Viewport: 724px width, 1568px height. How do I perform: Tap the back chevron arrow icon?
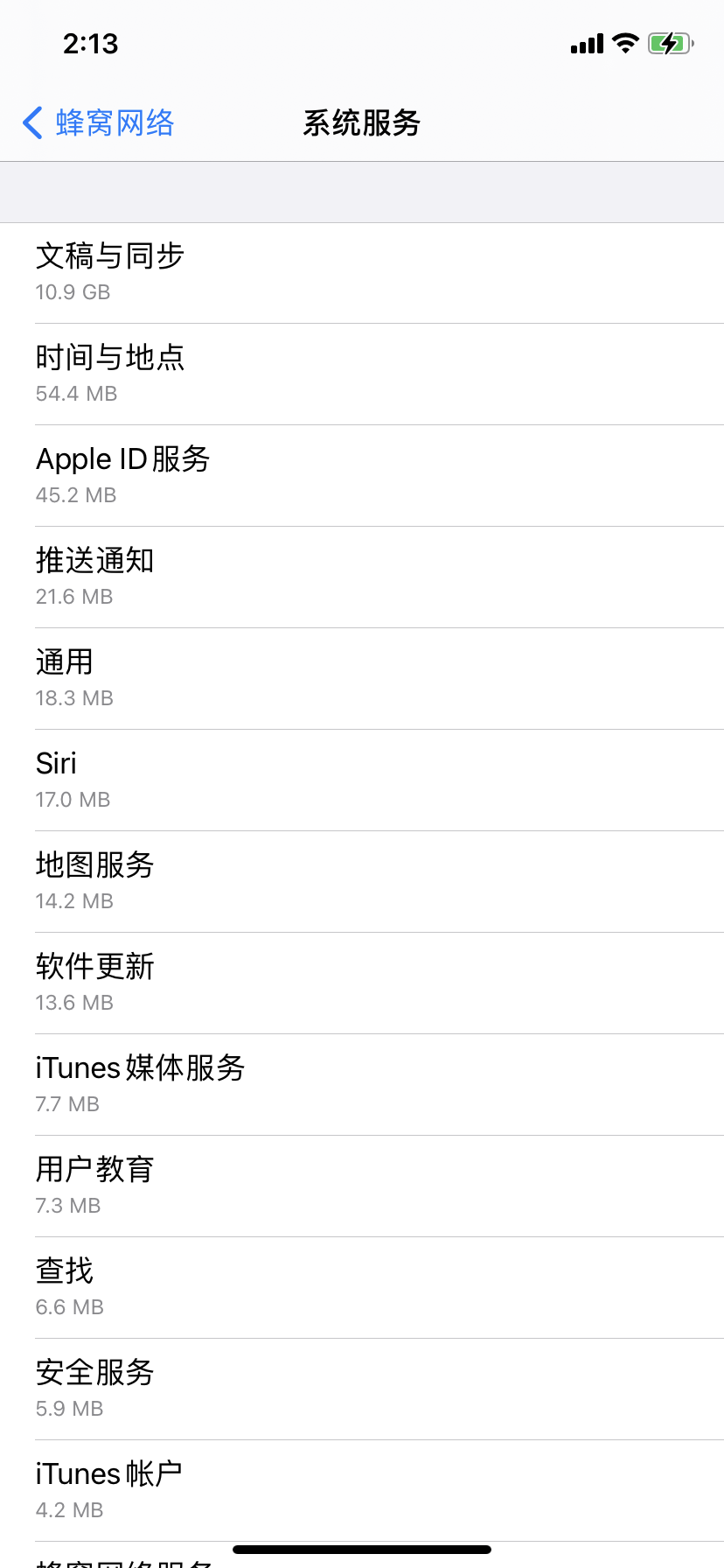[x=32, y=123]
